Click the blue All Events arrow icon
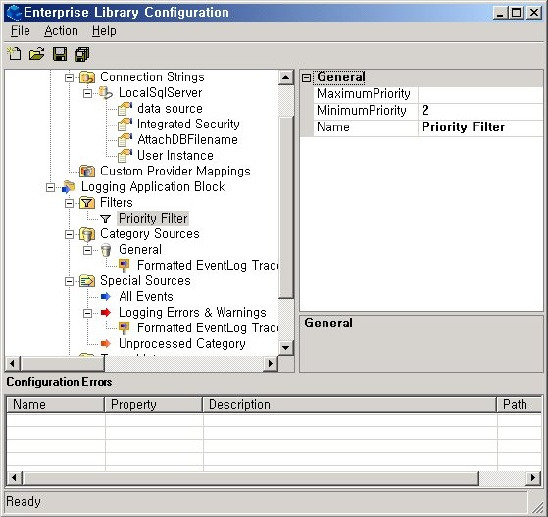The height and width of the screenshot is (517, 548). [x=106, y=297]
